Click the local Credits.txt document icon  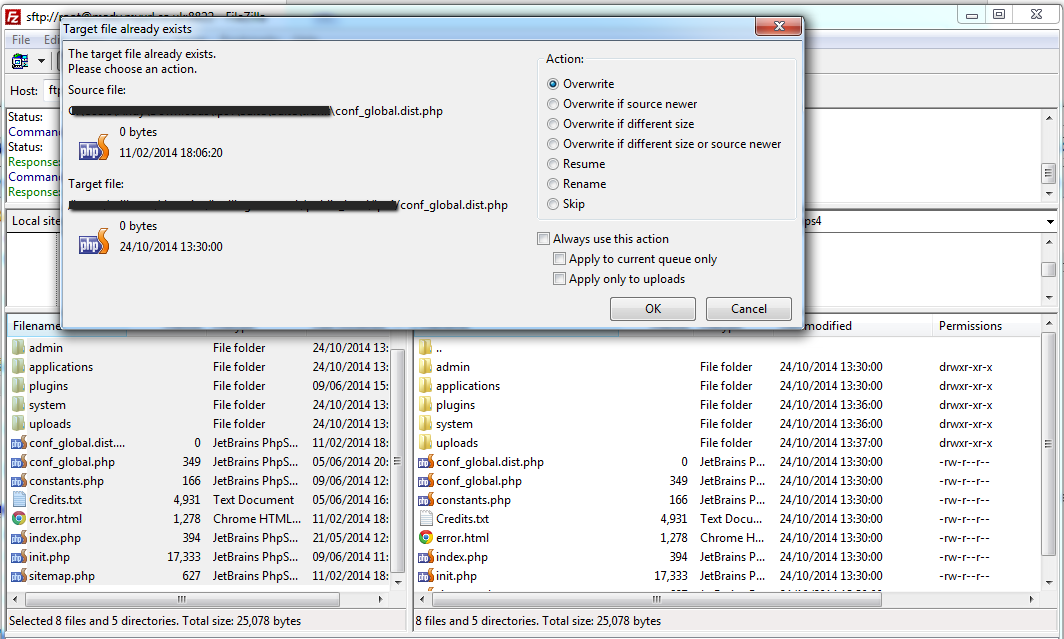[19, 500]
